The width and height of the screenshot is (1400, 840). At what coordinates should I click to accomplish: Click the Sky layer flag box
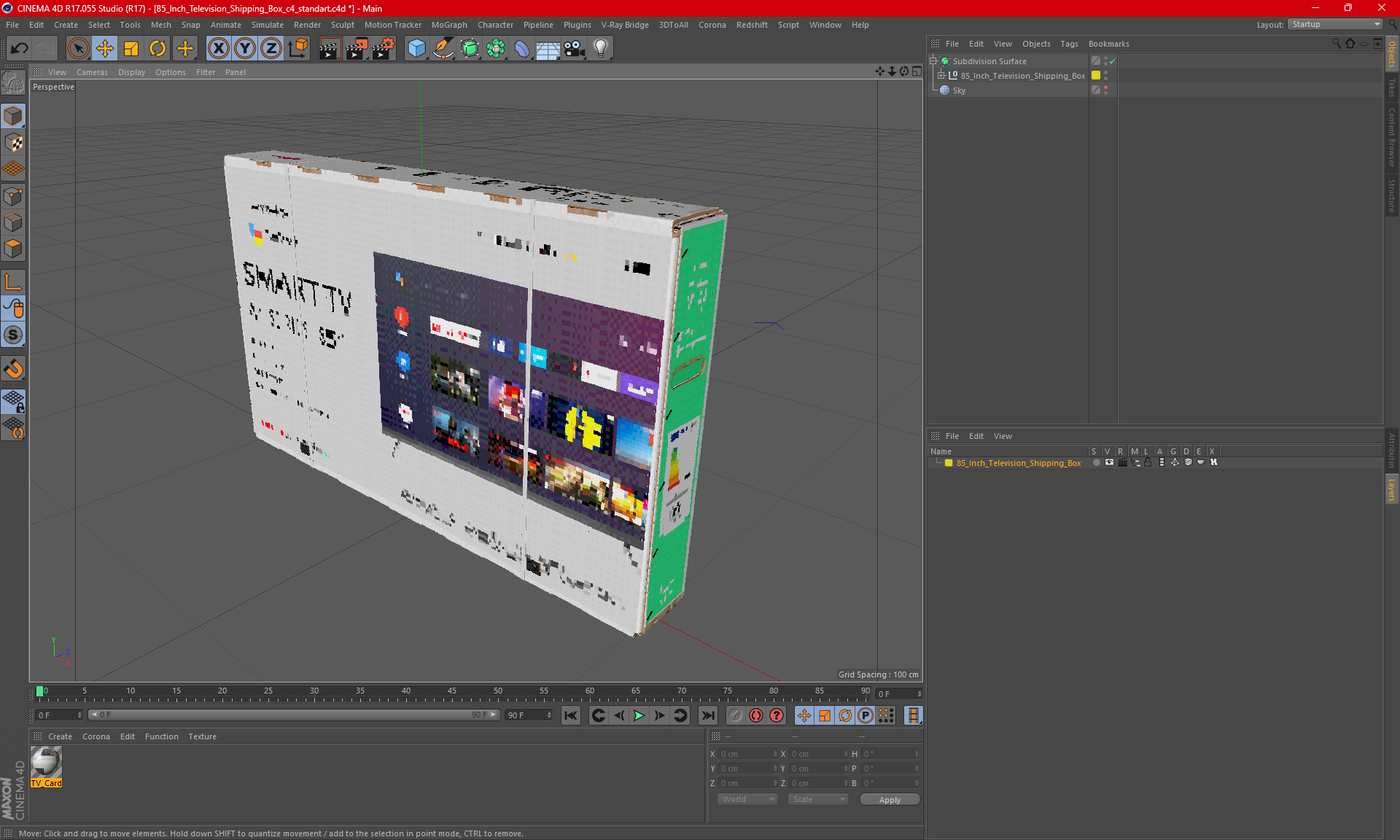pyautogui.click(x=1096, y=90)
